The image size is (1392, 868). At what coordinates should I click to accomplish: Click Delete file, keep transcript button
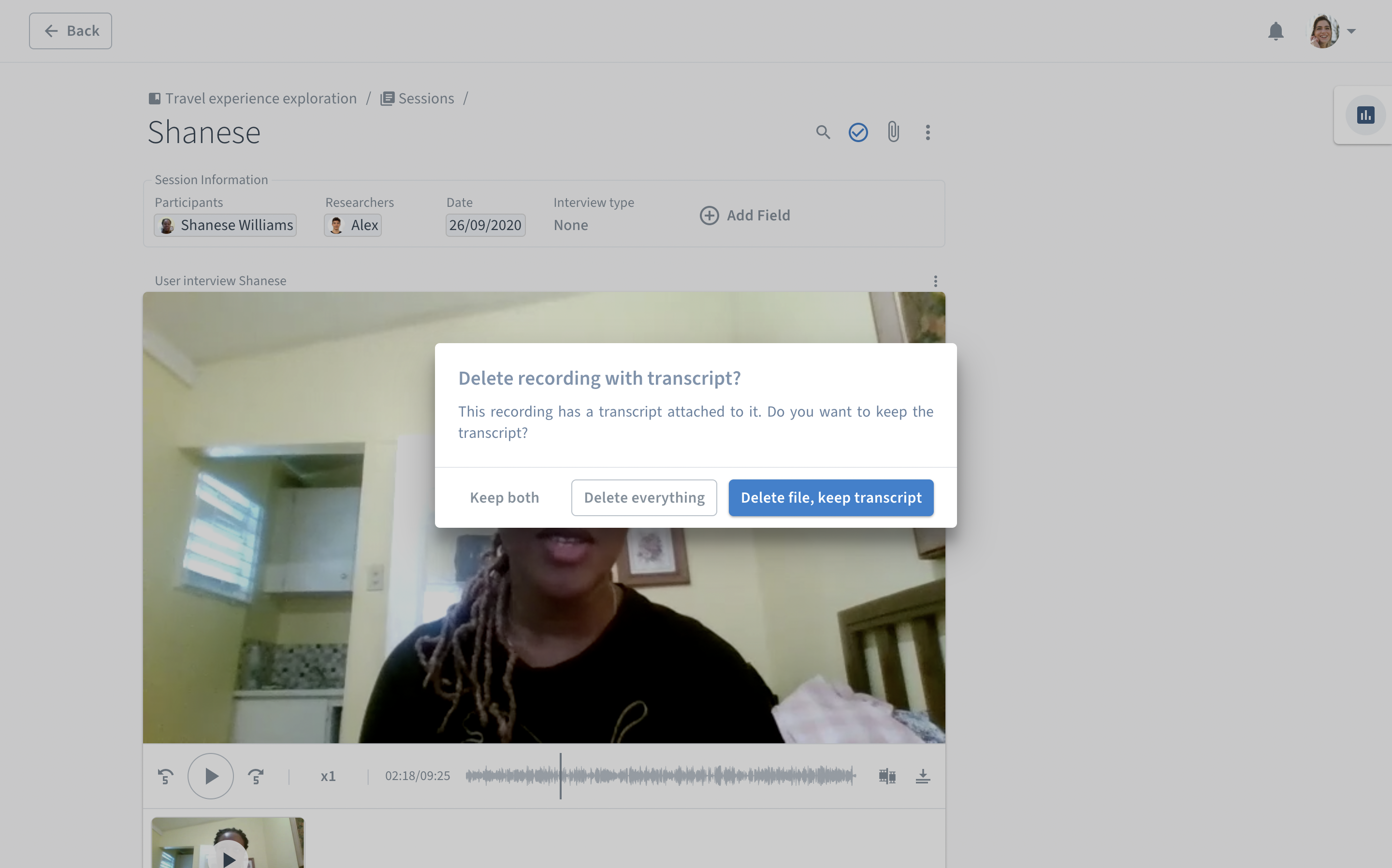830,497
